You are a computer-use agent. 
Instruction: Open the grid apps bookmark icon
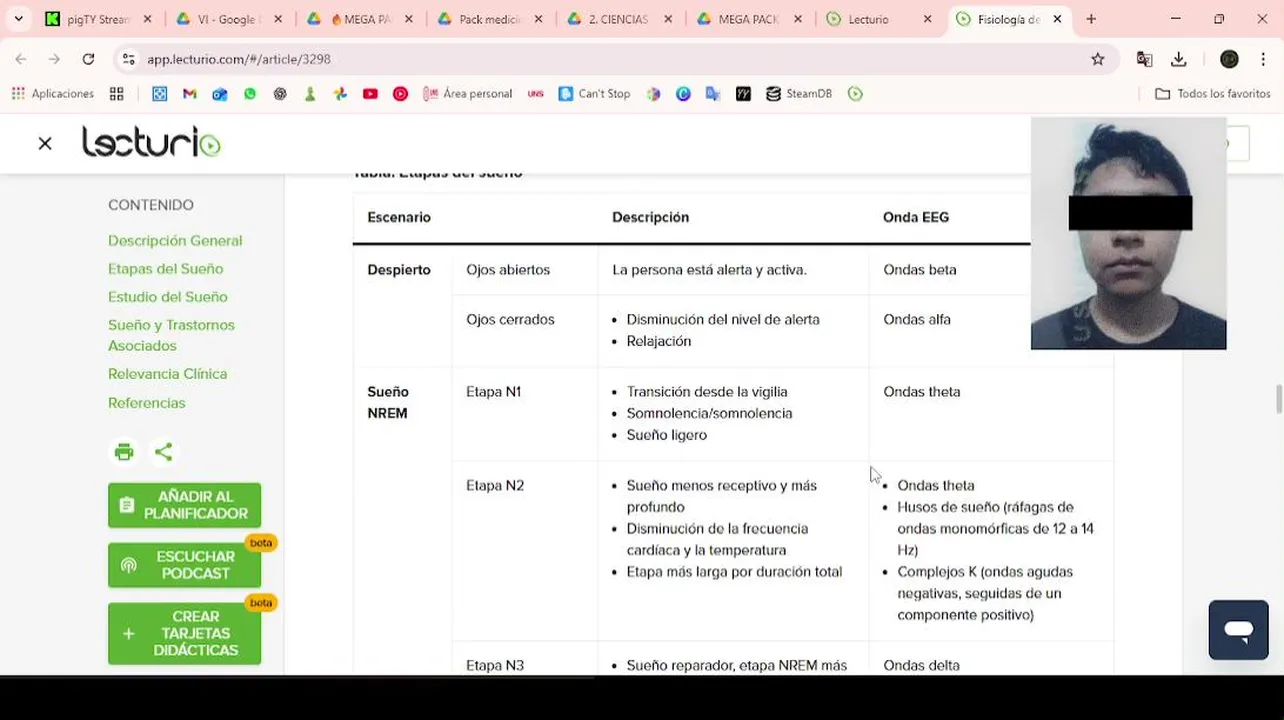(x=117, y=93)
